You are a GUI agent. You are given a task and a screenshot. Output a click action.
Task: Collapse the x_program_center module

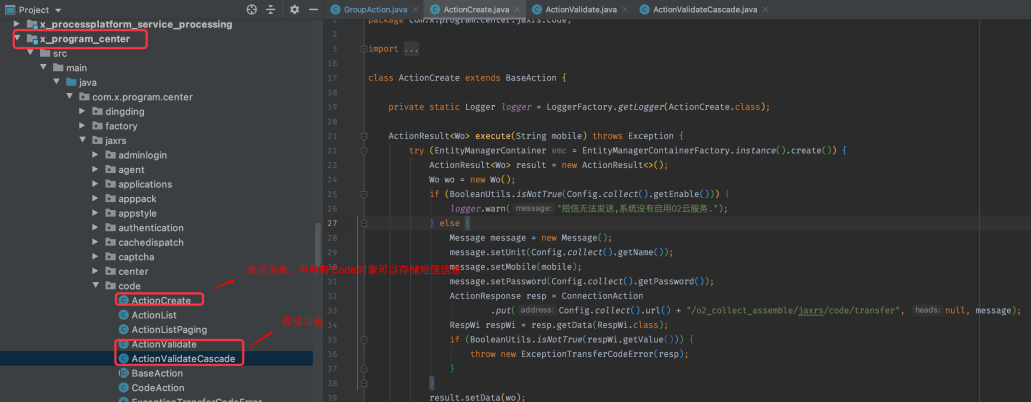point(17,39)
